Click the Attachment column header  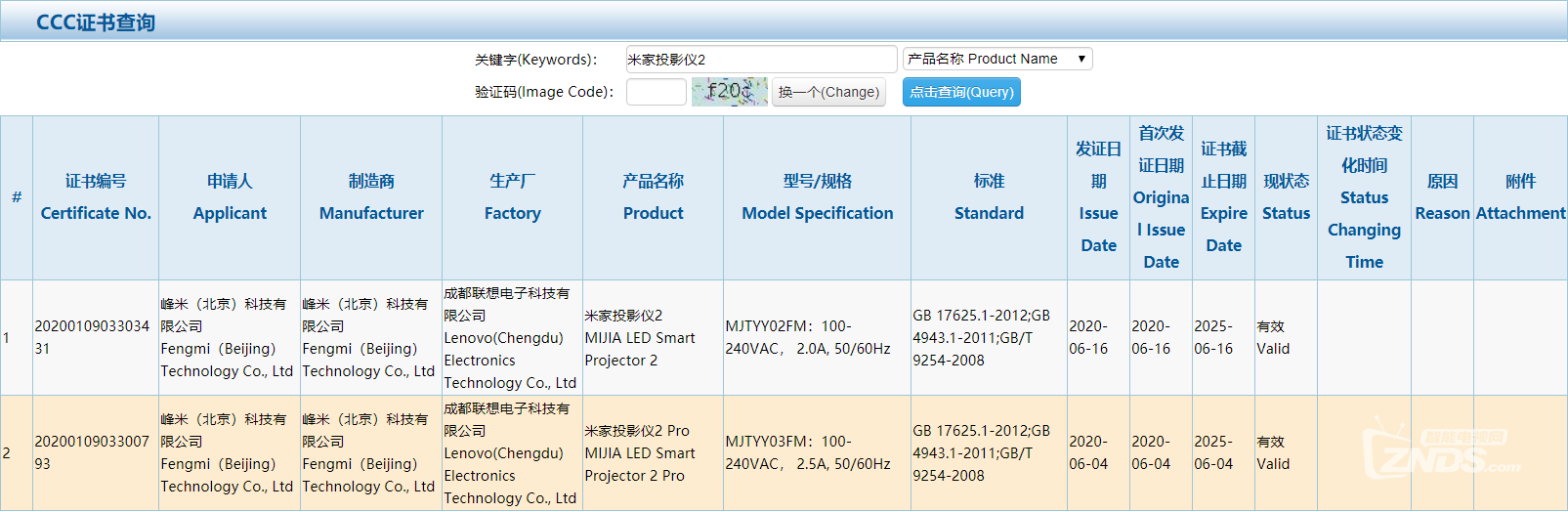tap(1521, 197)
